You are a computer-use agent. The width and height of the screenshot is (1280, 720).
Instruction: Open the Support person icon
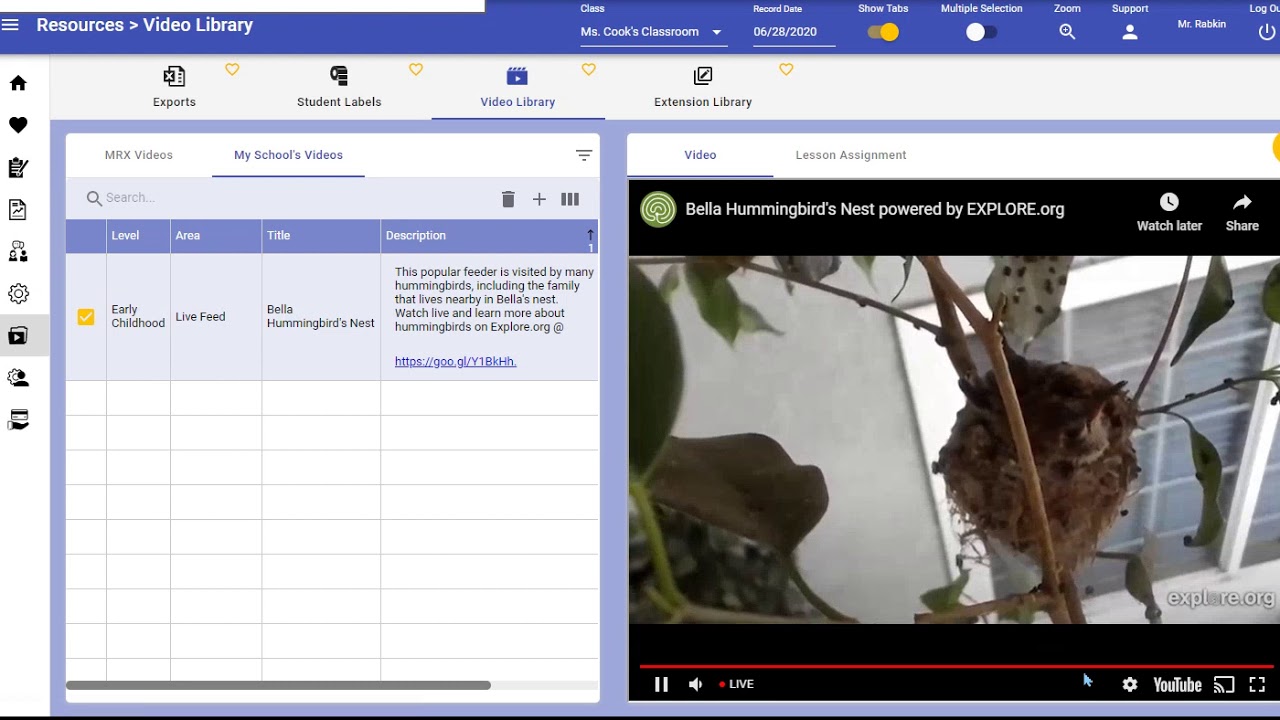pyautogui.click(x=1130, y=32)
